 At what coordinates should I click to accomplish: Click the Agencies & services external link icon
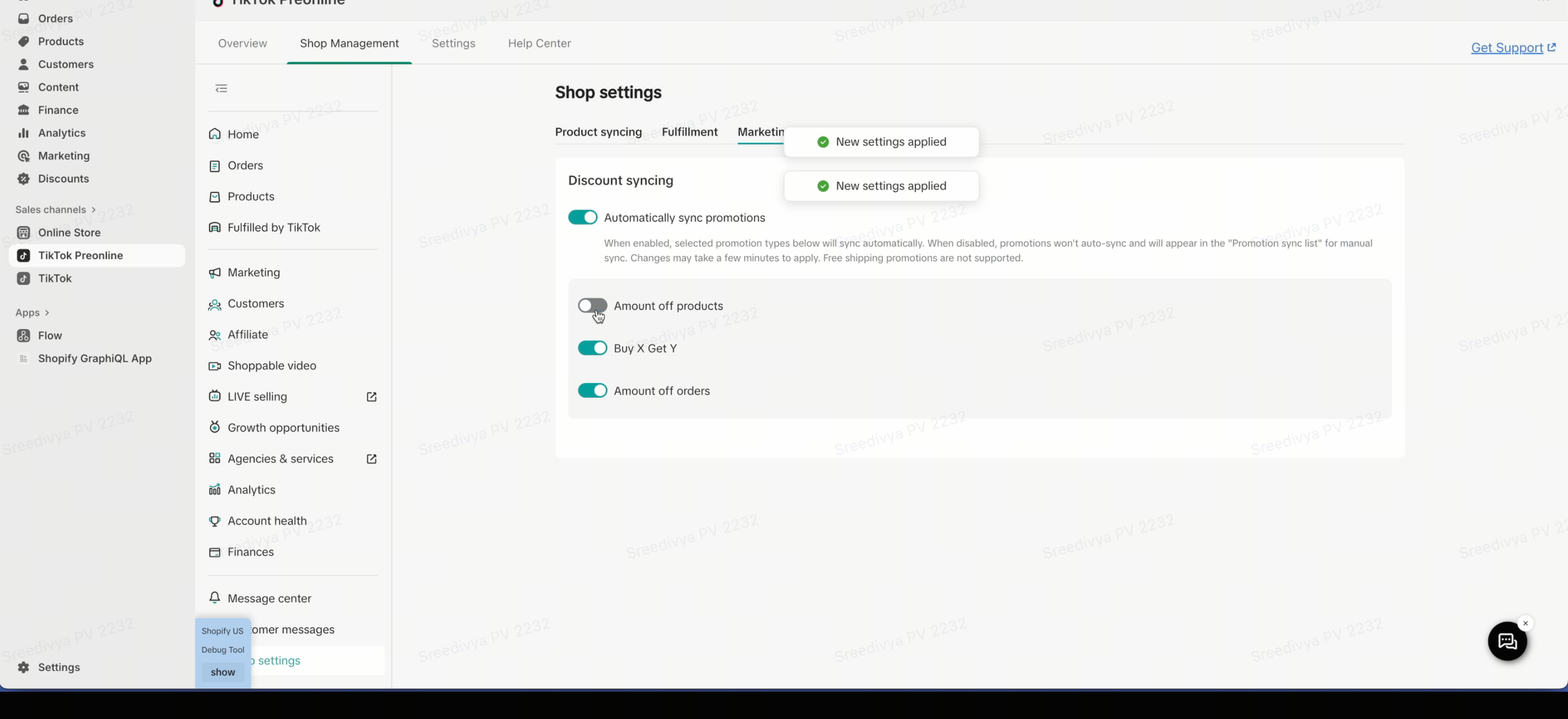pos(372,459)
